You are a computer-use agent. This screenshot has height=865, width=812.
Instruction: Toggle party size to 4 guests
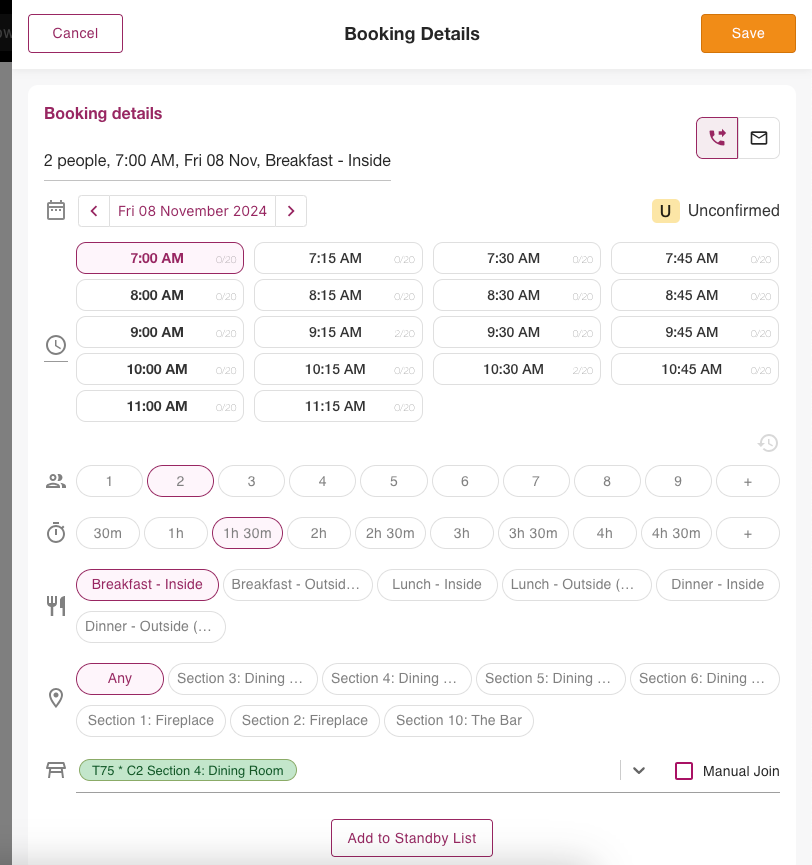[322, 481]
